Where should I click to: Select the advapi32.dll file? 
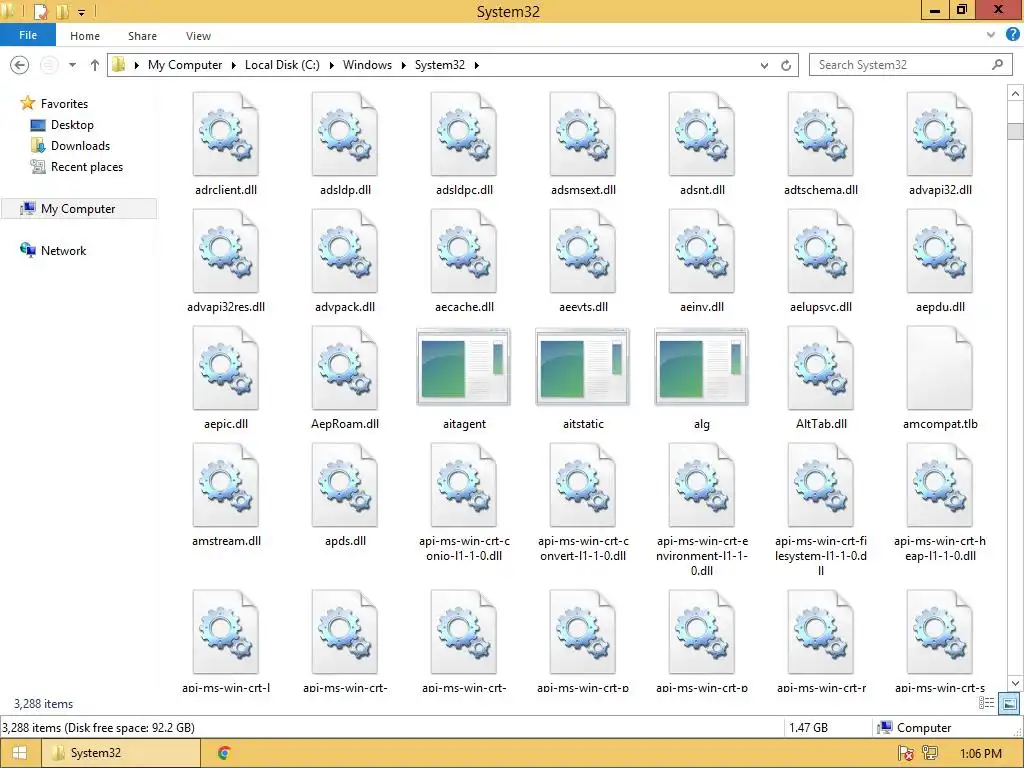click(940, 134)
